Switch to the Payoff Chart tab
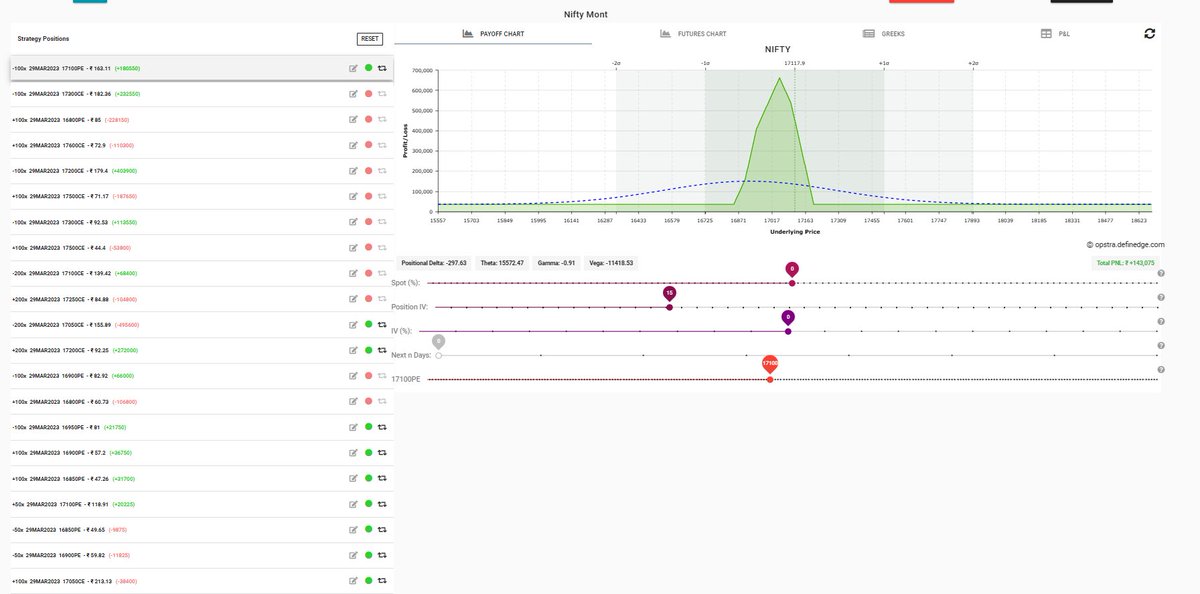The image size is (1200, 594). click(x=493, y=34)
